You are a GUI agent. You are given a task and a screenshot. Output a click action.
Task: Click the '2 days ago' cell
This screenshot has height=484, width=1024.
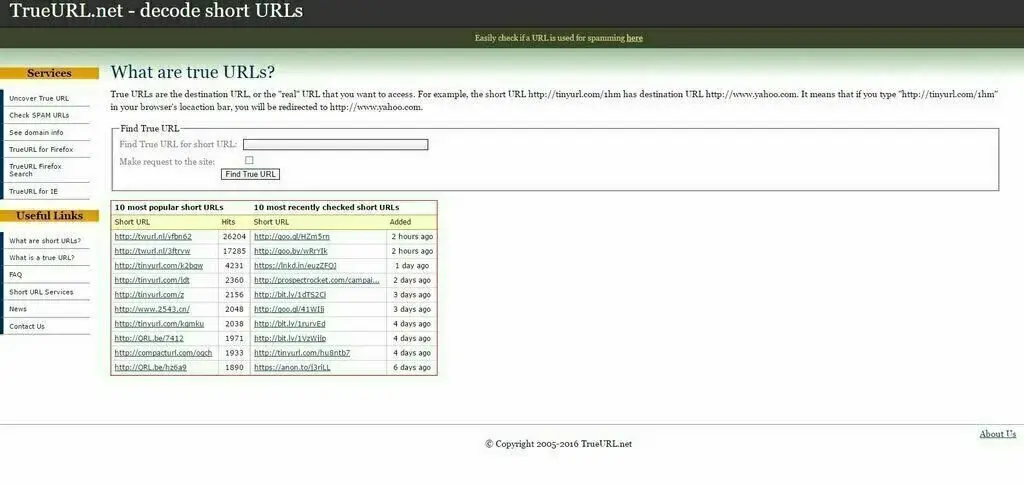pyautogui.click(x=412, y=280)
